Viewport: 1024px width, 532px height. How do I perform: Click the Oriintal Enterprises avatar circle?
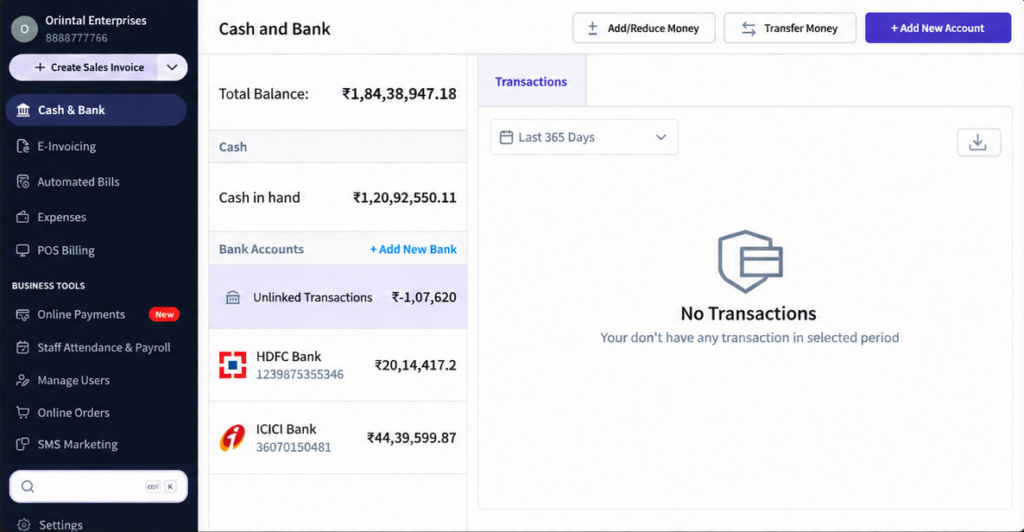pyautogui.click(x=24, y=29)
